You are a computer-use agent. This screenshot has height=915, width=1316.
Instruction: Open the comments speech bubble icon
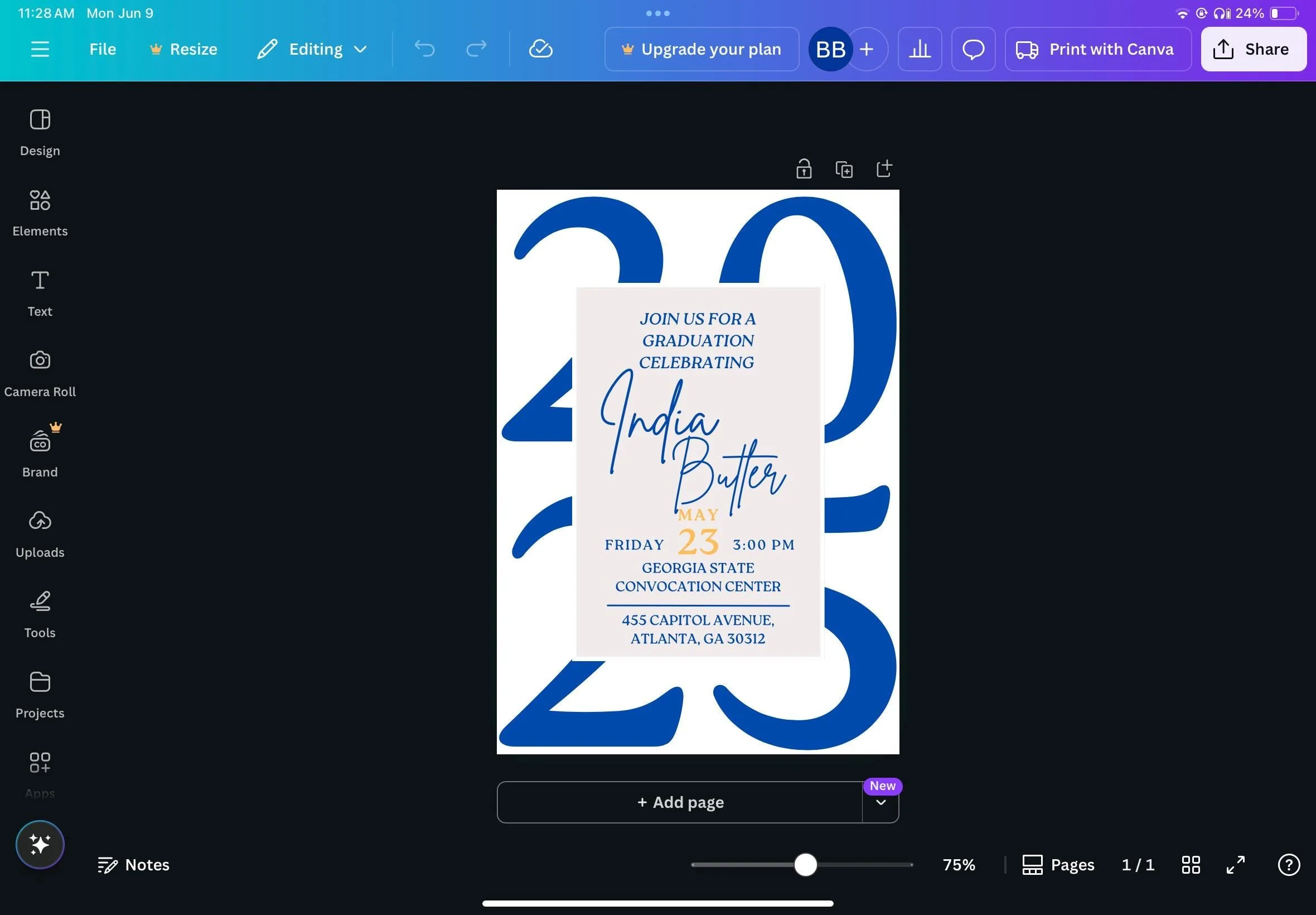tap(973, 49)
